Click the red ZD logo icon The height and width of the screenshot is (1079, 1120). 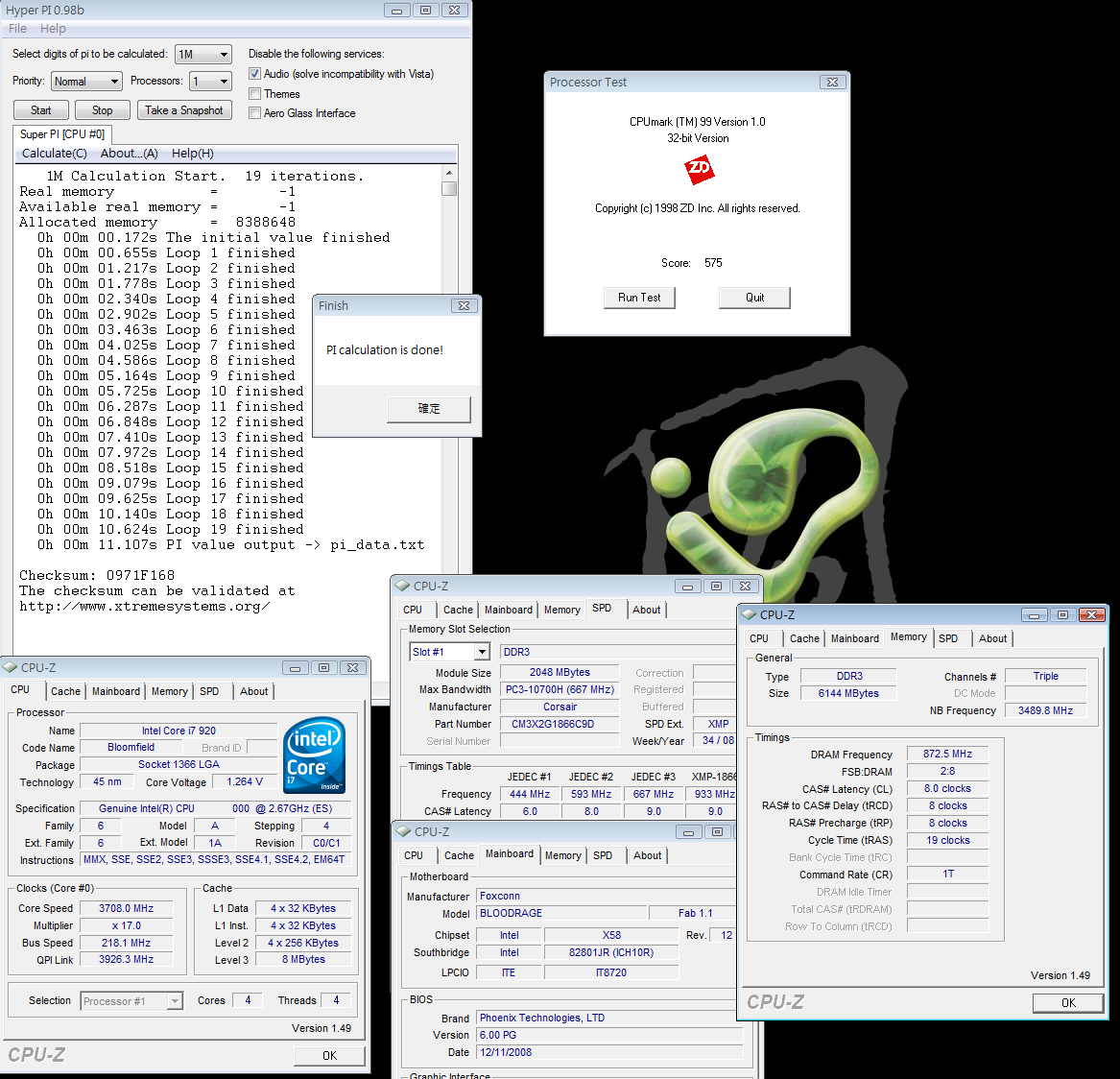699,171
